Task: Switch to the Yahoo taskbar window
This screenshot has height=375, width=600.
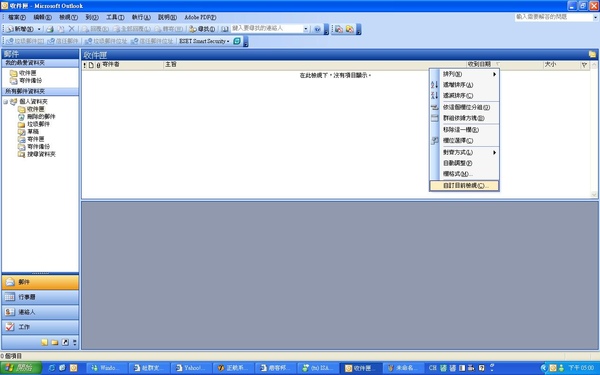Action: [191, 368]
